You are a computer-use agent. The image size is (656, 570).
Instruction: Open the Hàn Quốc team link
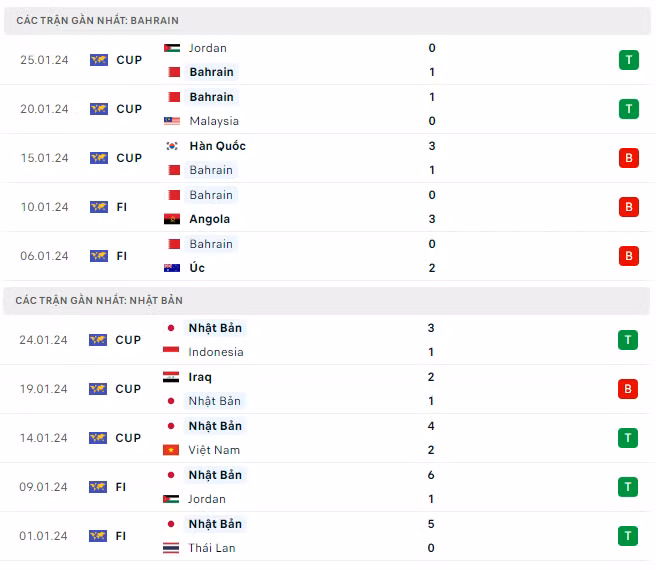pyautogui.click(x=218, y=146)
